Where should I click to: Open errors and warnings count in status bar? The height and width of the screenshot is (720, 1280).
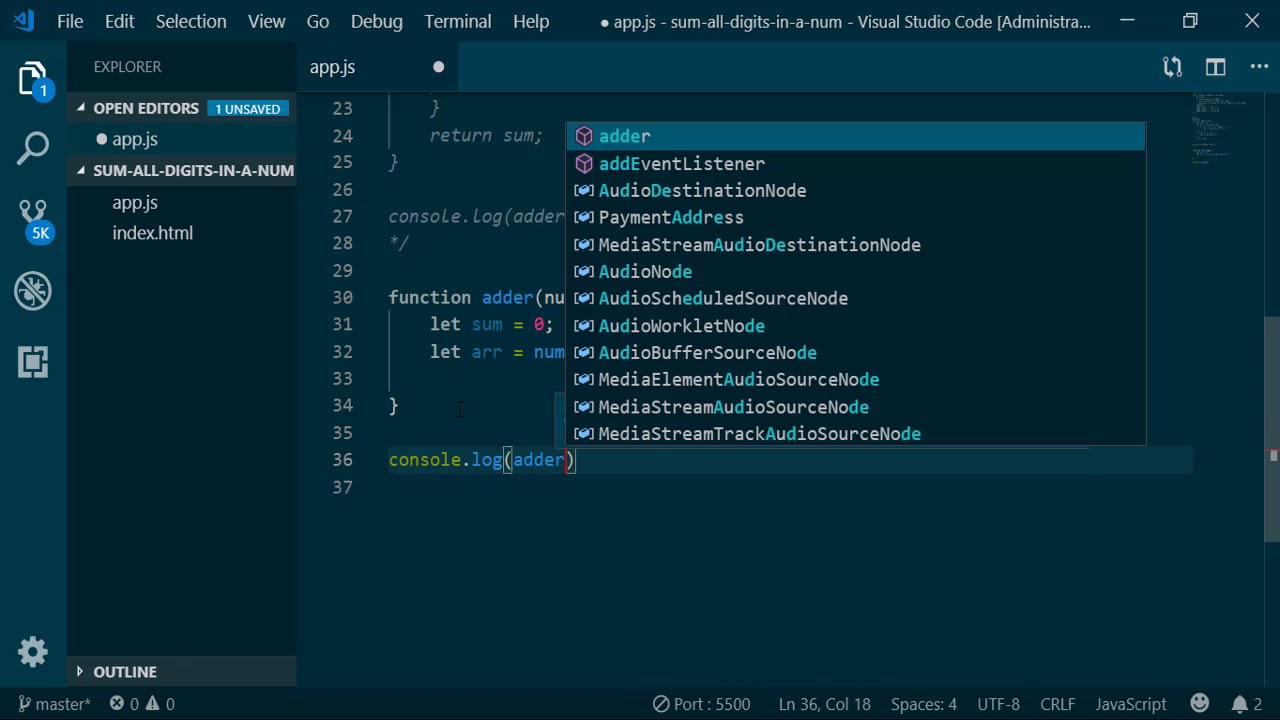click(142, 704)
